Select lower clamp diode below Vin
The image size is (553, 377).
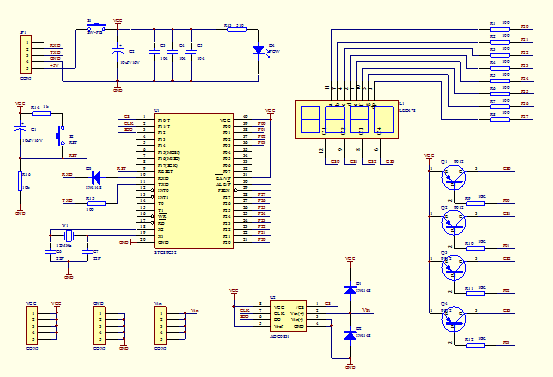[x=350, y=335]
